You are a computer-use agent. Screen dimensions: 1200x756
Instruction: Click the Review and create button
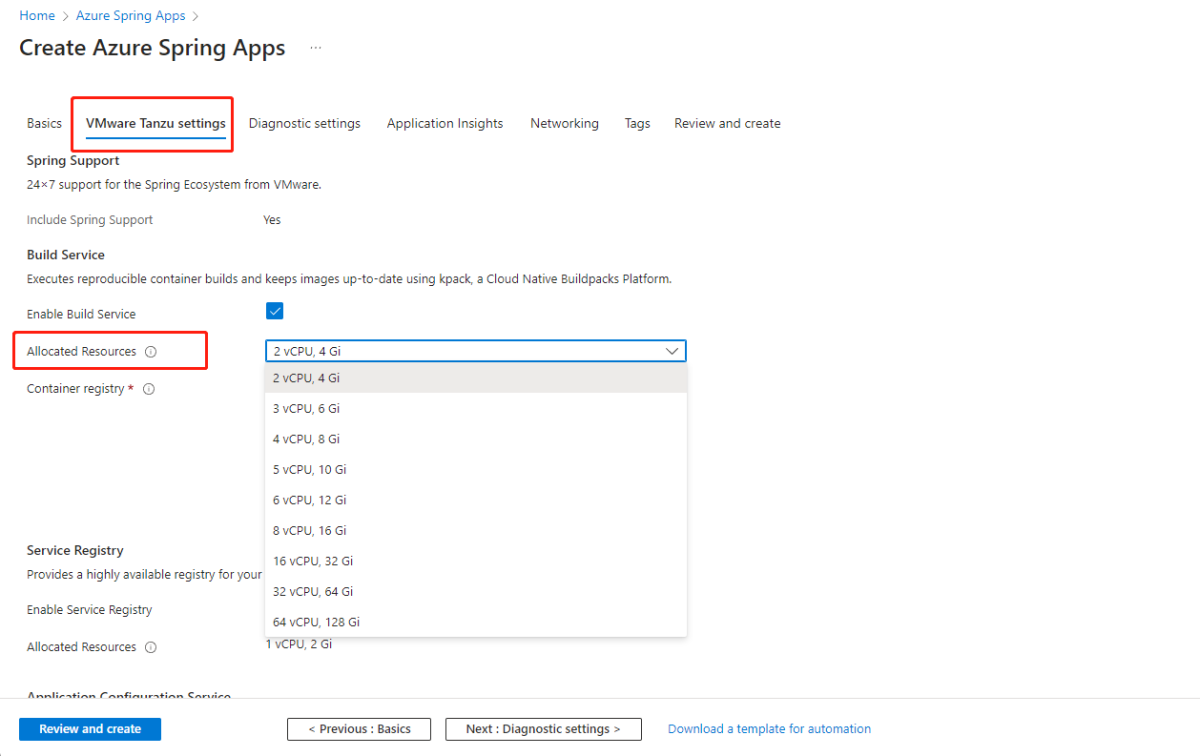(x=90, y=729)
